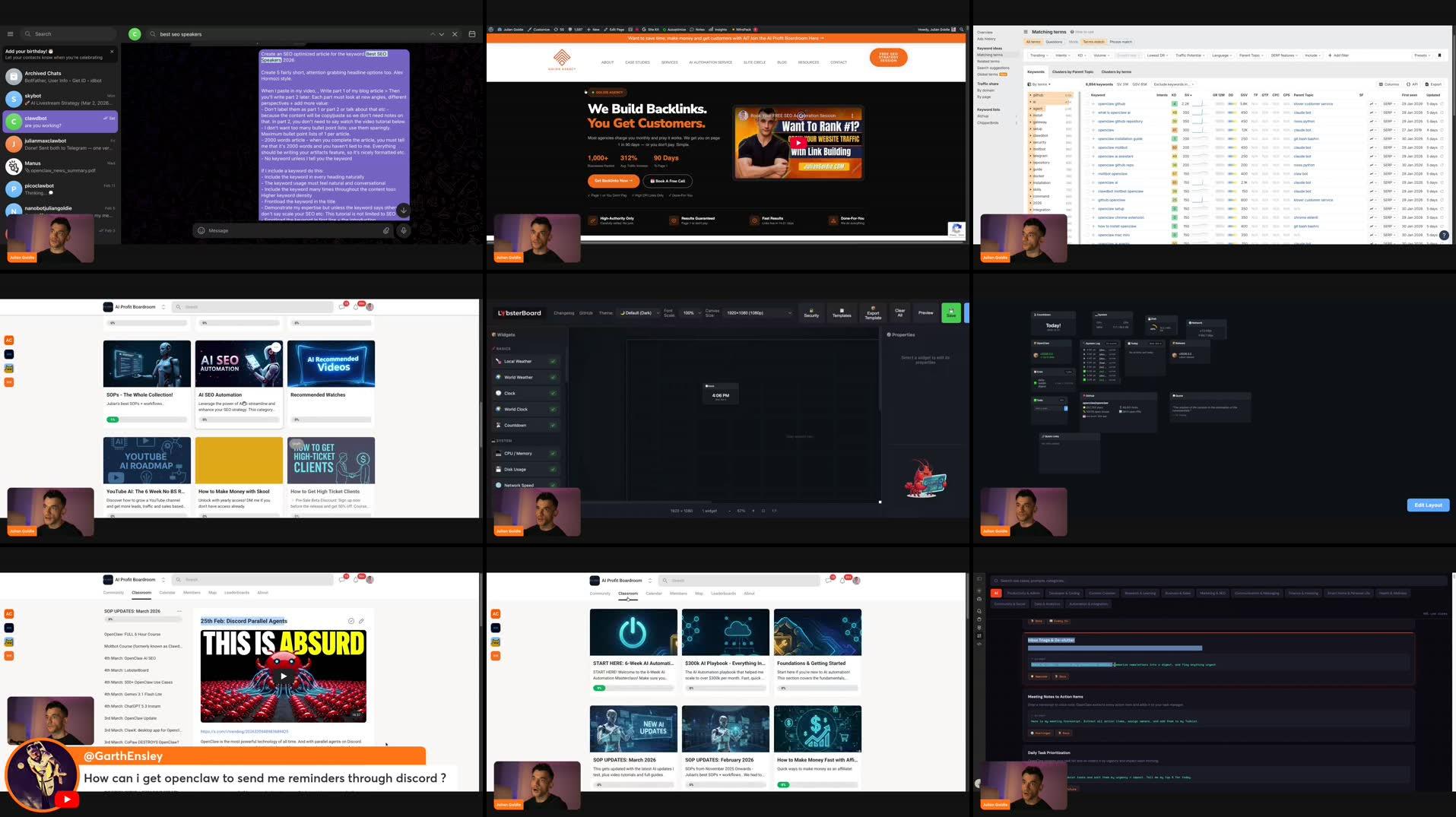
Task: Click the Export Template icon in LobsterBoard
Action: click(x=874, y=313)
